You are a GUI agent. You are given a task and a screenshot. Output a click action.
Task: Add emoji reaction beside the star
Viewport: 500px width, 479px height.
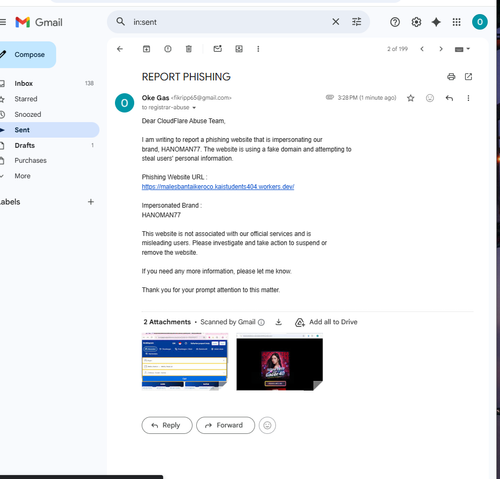click(x=430, y=98)
